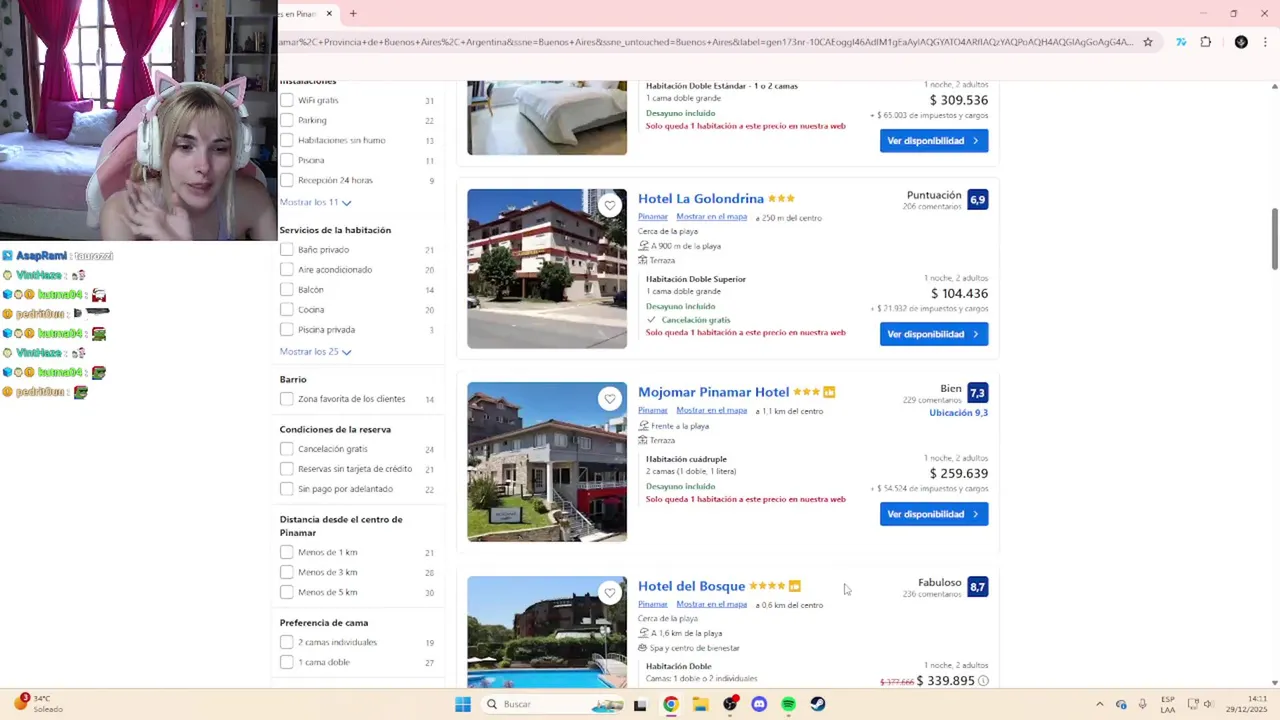Check the Sin pago por adelantado filter
This screenshot has height=720, width=1280.
pyautogui.click(x=287, y=489)
